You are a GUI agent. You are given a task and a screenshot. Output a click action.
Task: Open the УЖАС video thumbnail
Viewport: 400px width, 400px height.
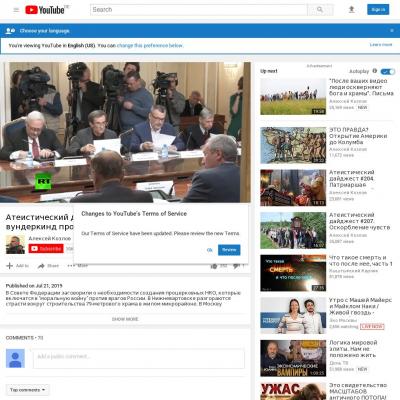coord(293,391)
